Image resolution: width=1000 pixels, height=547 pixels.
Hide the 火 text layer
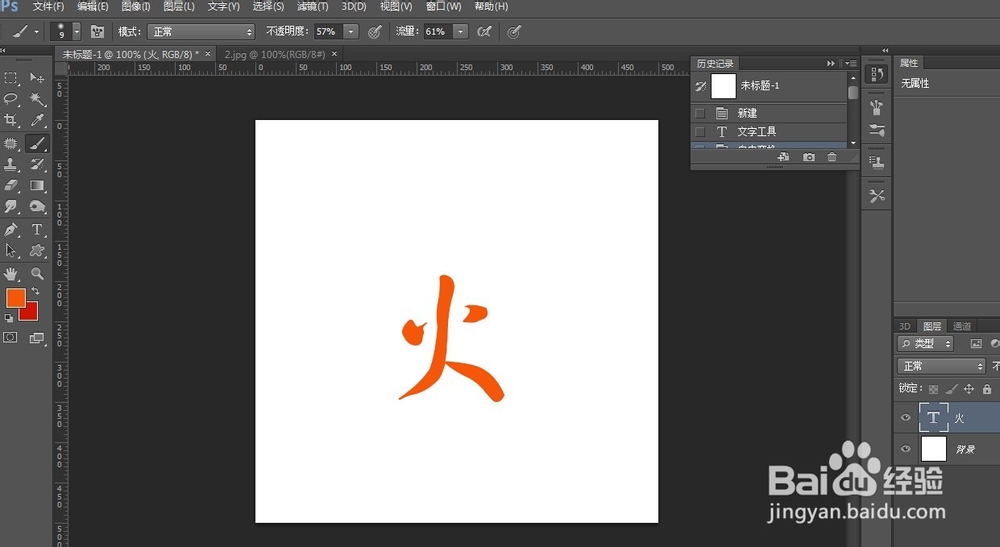906,418
